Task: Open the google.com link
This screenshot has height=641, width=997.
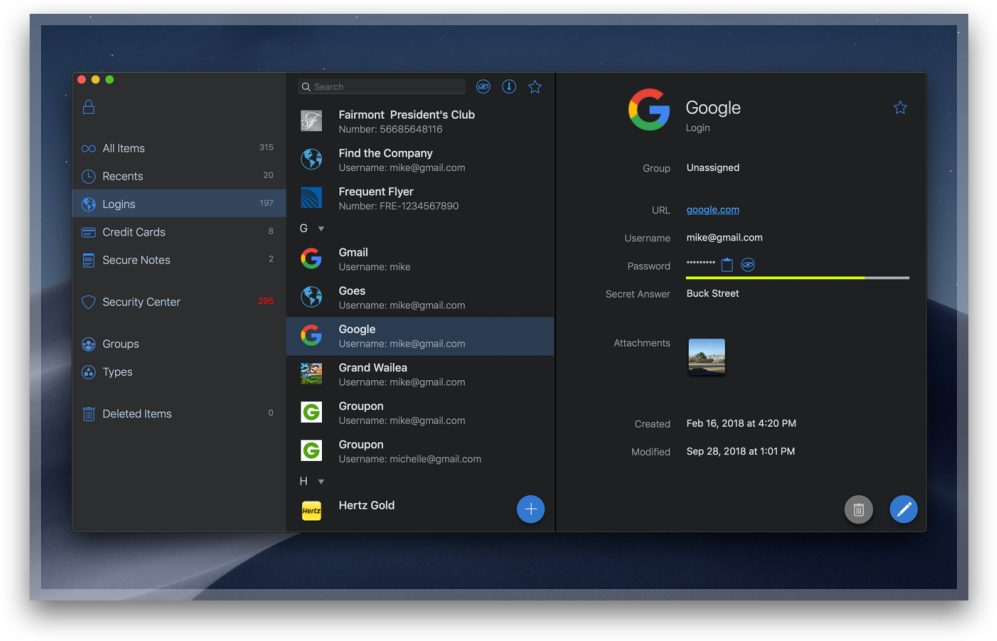Action: pos(712,210)
